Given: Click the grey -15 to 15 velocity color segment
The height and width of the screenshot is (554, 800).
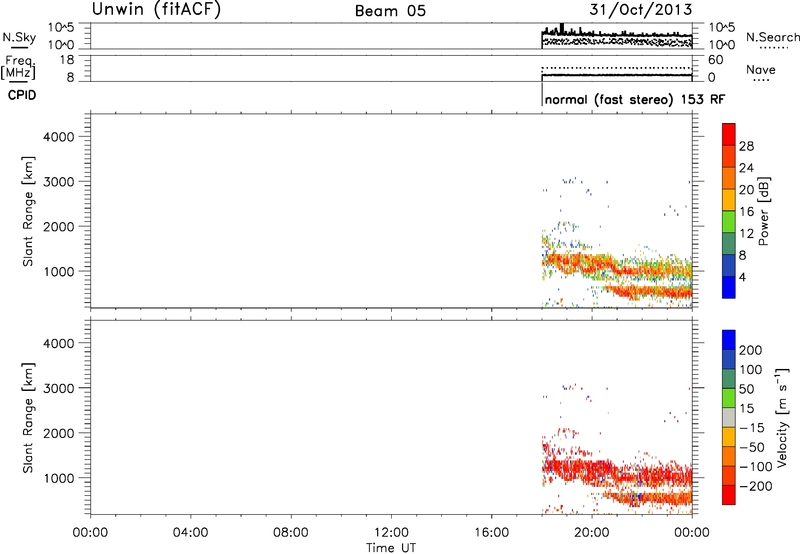Looking at the screenshot, I should click(x=729, y=417).
